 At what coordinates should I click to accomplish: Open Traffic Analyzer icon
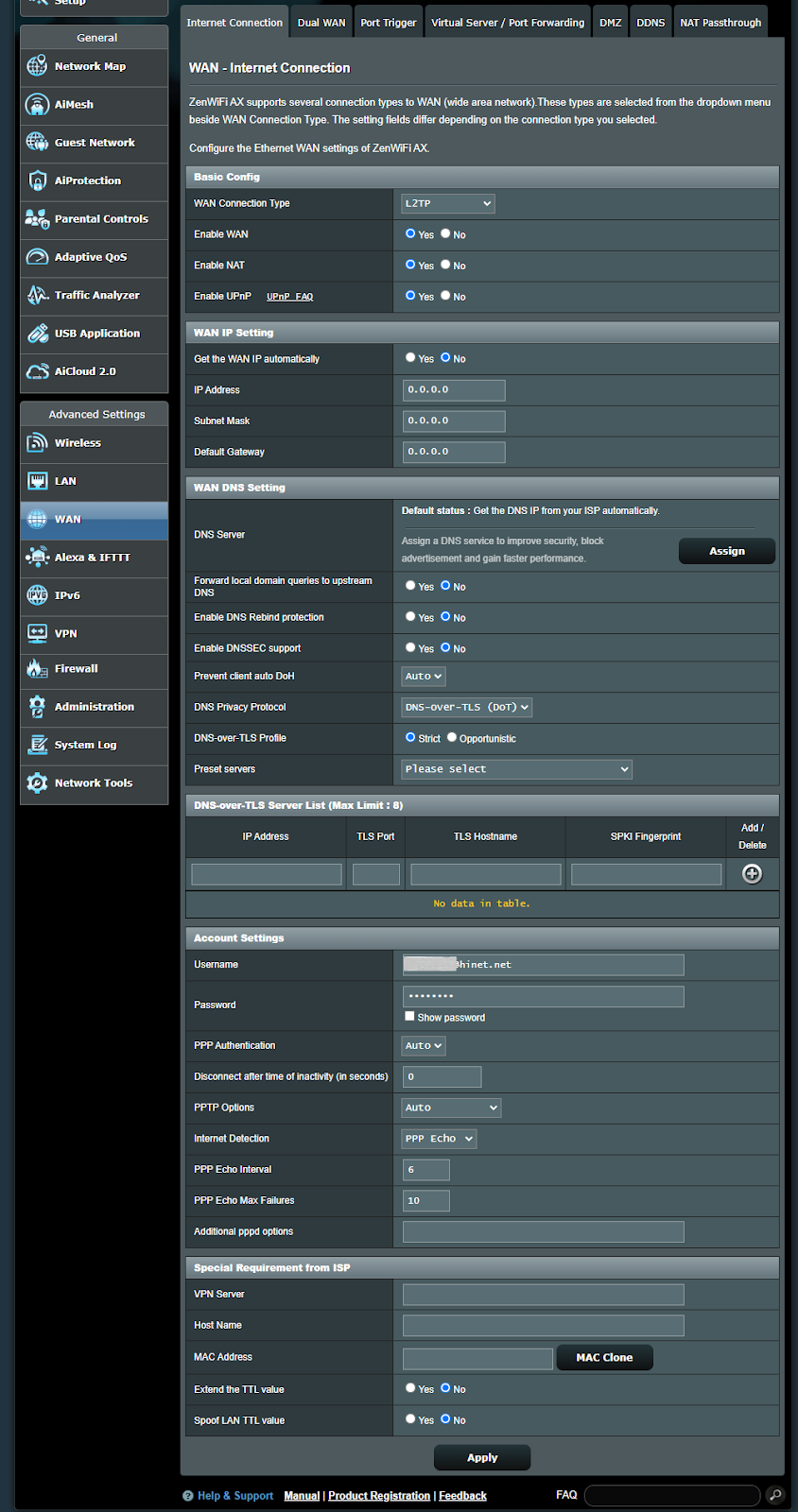(x=37, y=295)
